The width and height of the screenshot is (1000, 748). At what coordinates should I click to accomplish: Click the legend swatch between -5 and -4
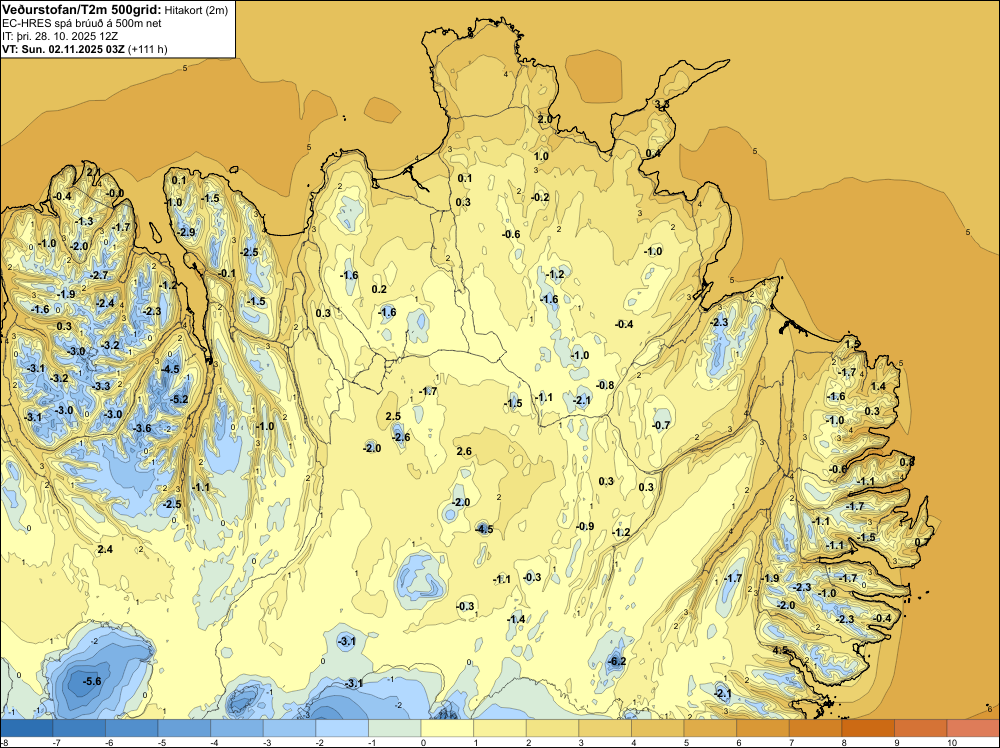tap(184, 728)
